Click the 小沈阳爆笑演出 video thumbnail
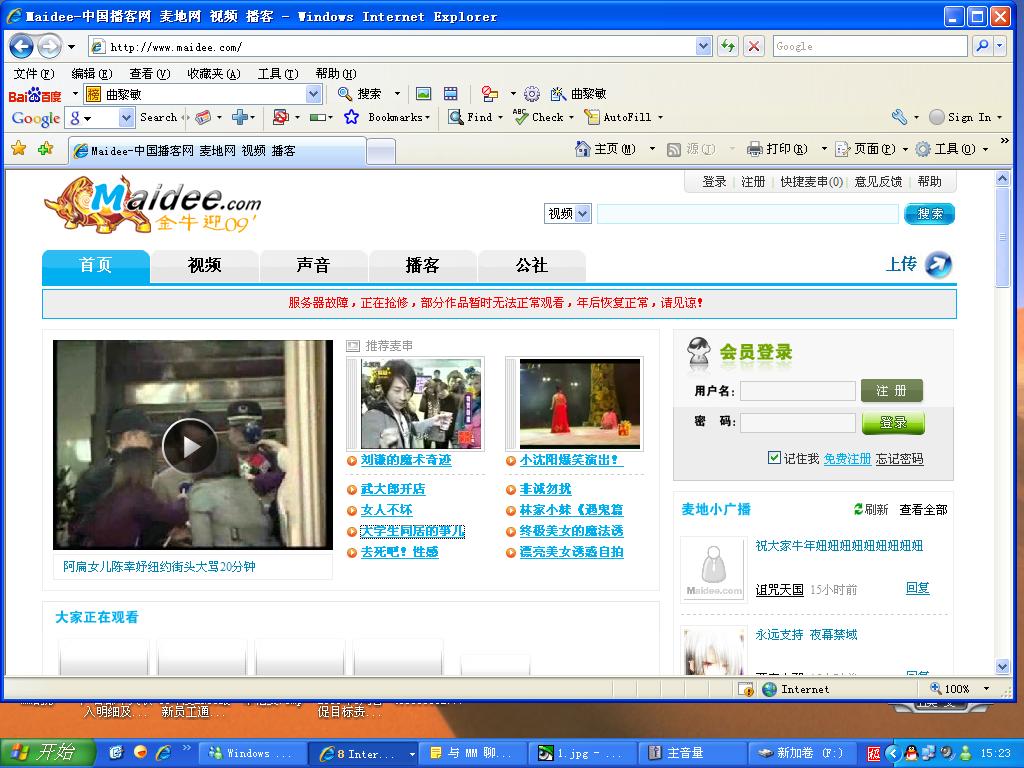The height and width of the screenshot is (768, 1024). [579, 403]
